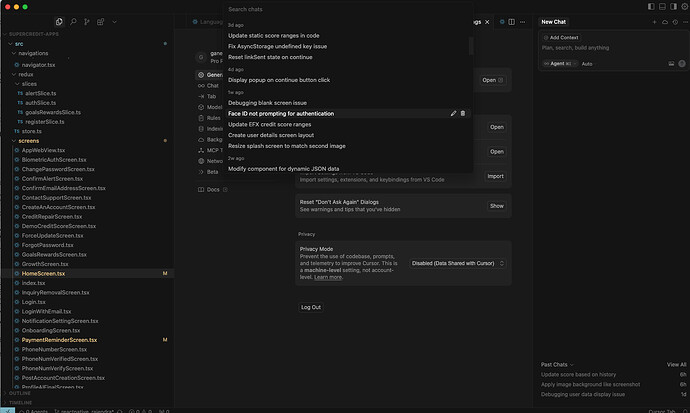Delete 'Face ID not prompting' chat with trash icon

pos(463,113)
